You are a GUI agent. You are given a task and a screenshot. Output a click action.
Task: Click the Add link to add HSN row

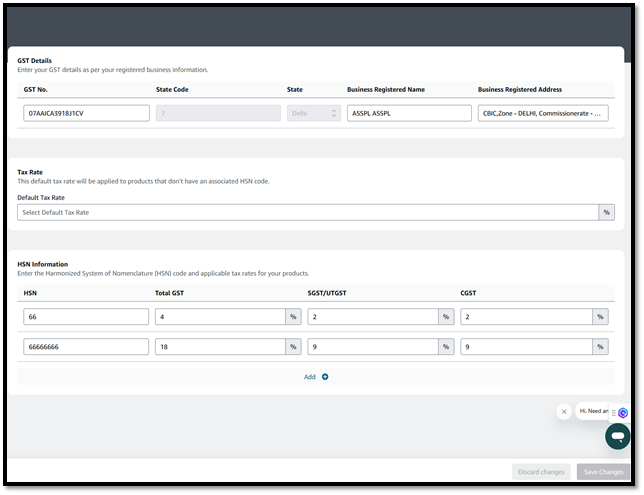tap(310, 377)
